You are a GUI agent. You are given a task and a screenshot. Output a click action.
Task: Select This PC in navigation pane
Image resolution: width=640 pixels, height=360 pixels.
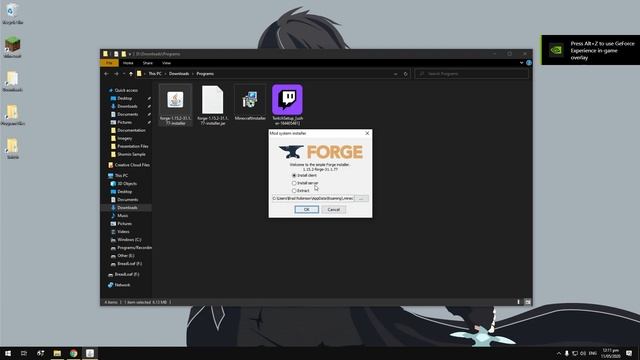[121, 176]
